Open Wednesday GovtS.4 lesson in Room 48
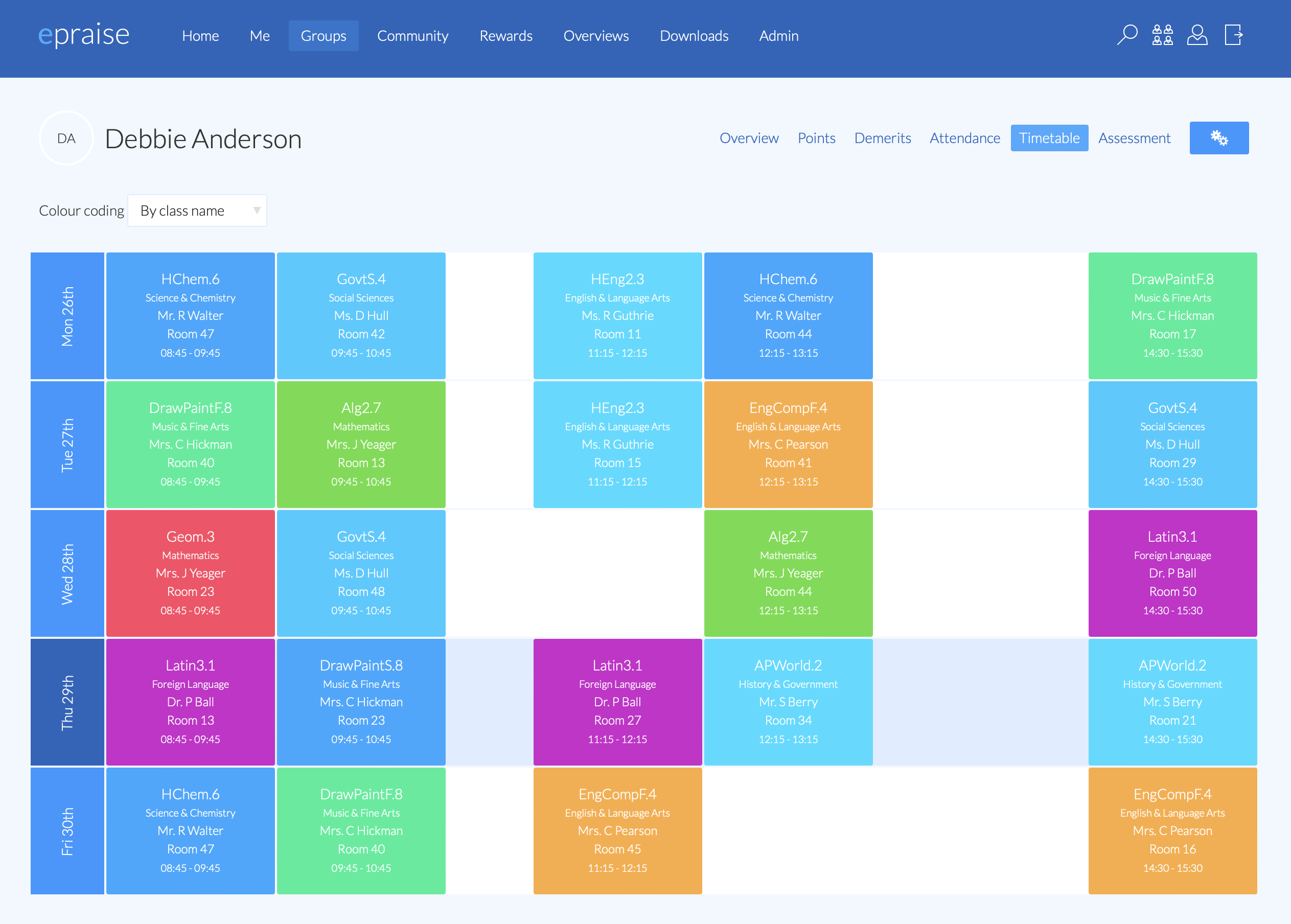This screenshot has height=924, width=1291. [x=361, y=573]
